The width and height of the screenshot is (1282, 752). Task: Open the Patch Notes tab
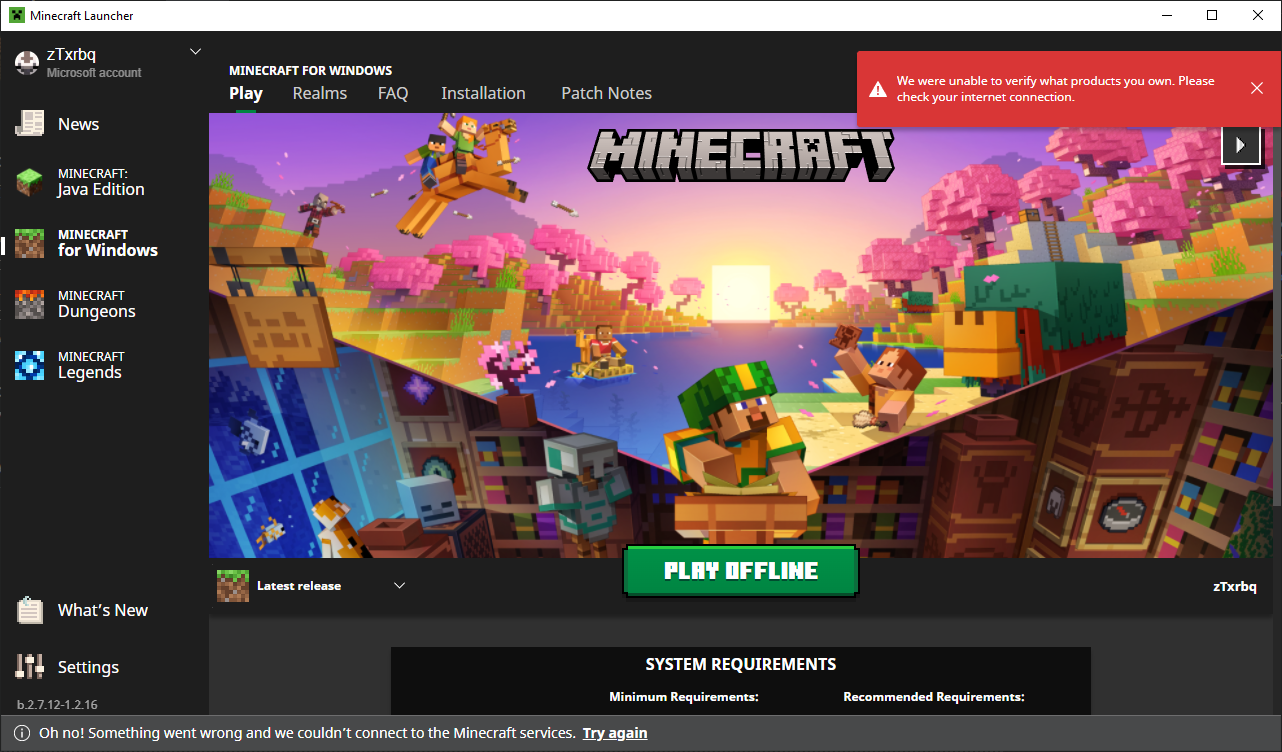[x=606, y=93]
